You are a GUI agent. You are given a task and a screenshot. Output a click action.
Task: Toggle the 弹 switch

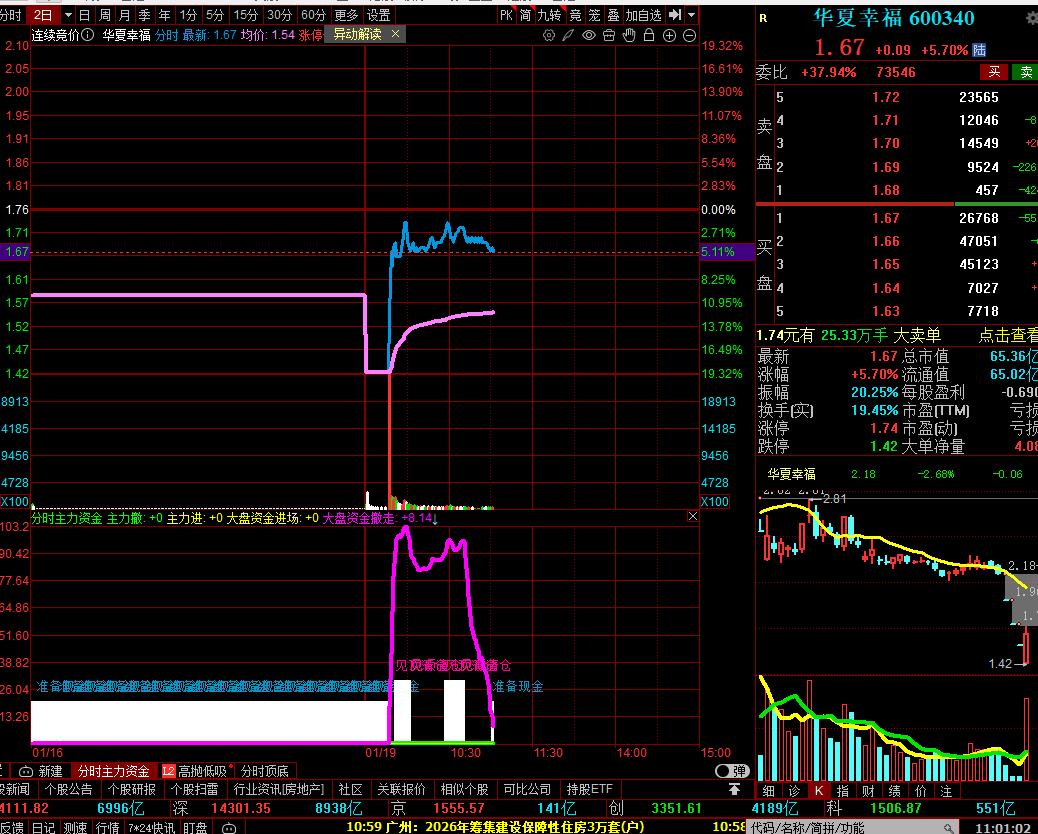731,771
